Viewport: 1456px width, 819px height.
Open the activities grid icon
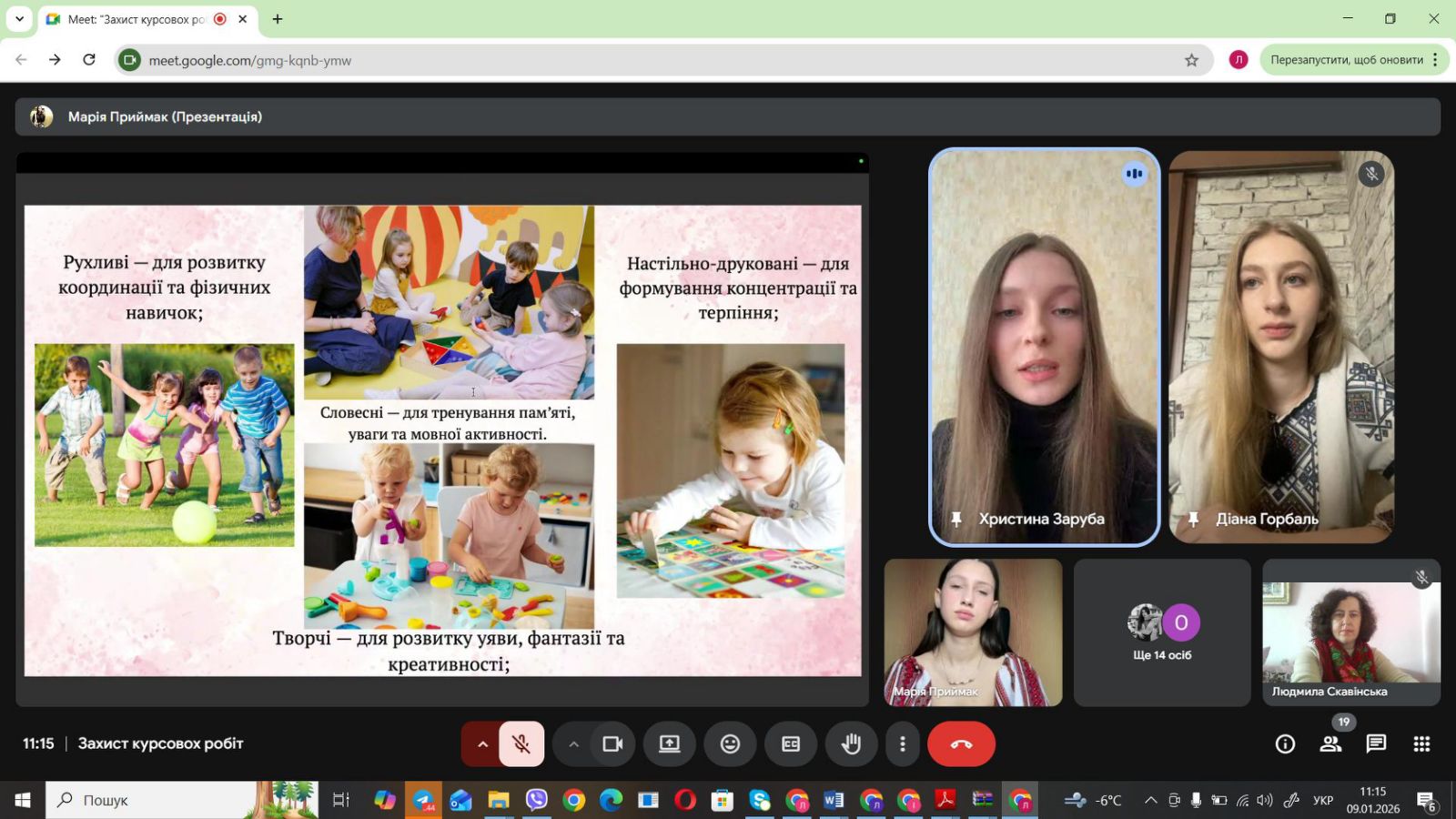1421,744
